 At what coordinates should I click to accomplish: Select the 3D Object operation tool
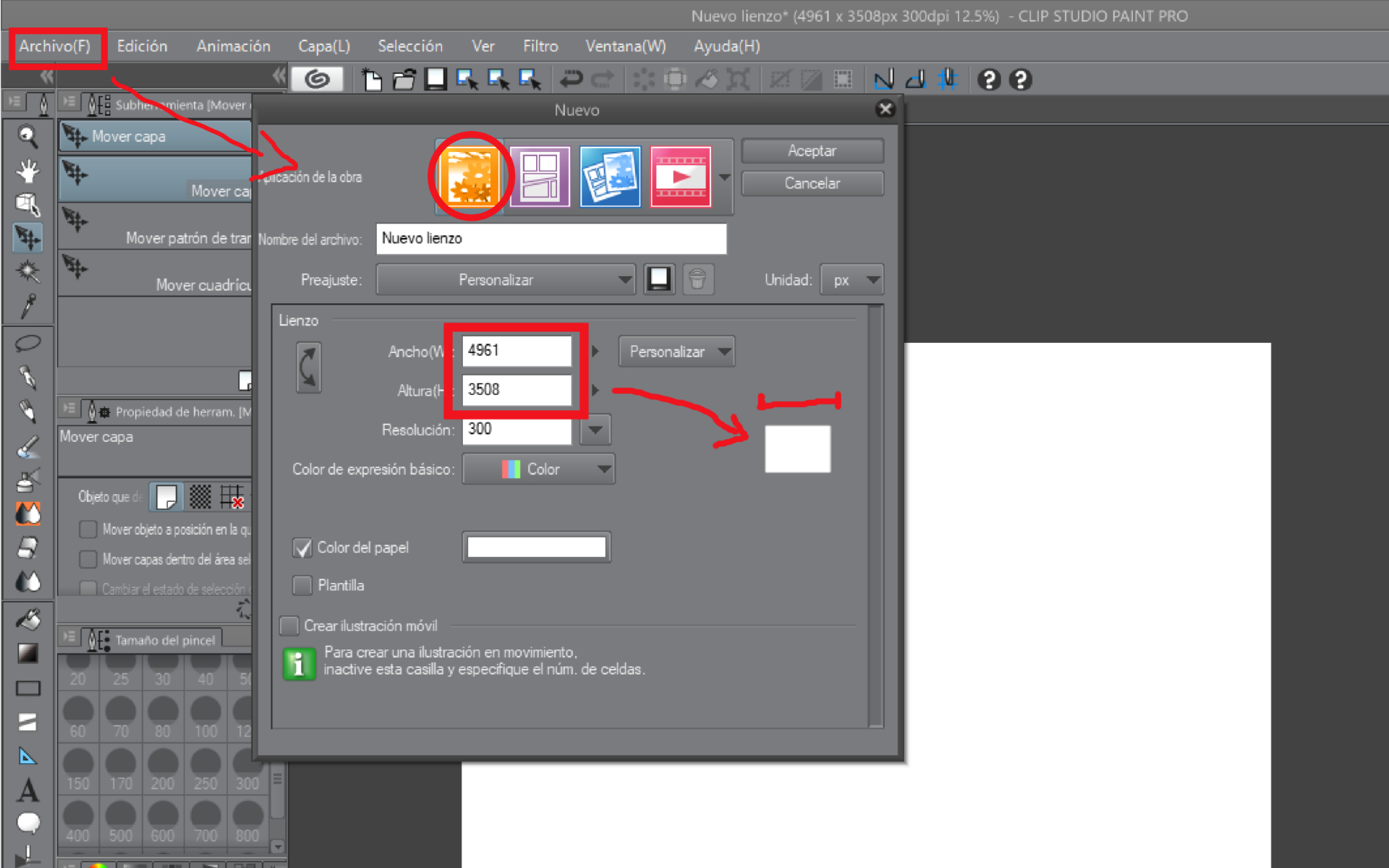[27, 205]
